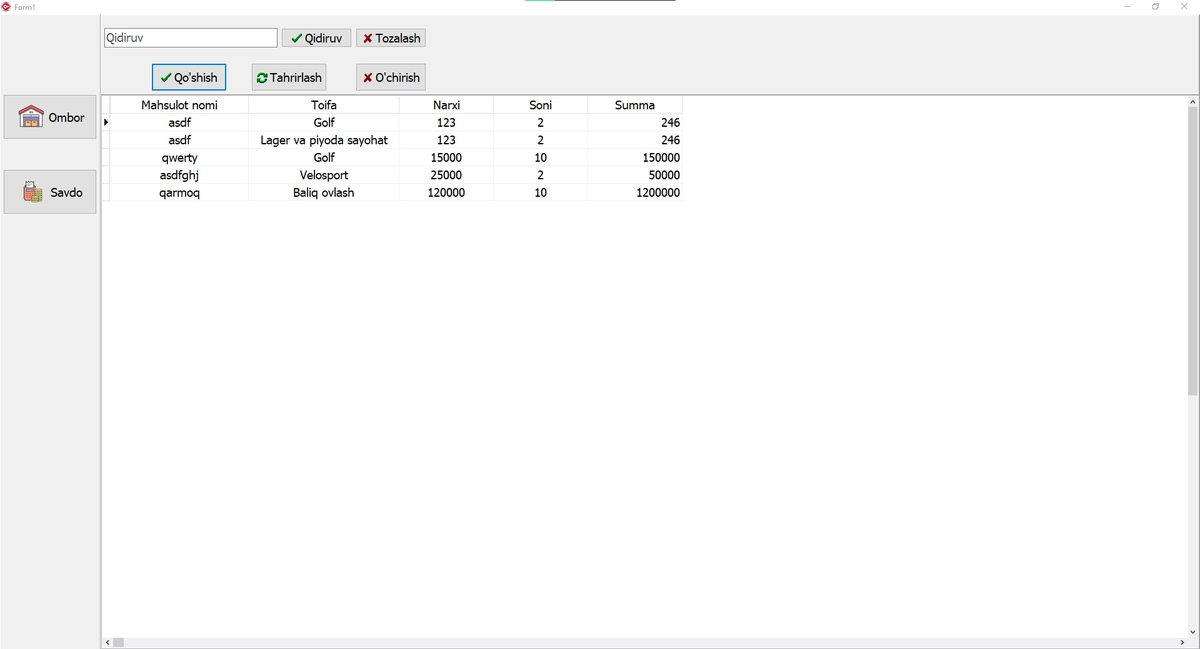The height and width of the screenshot is (649, 1200).
Task: Open the Ombor warehouse section
Action: 50,117
